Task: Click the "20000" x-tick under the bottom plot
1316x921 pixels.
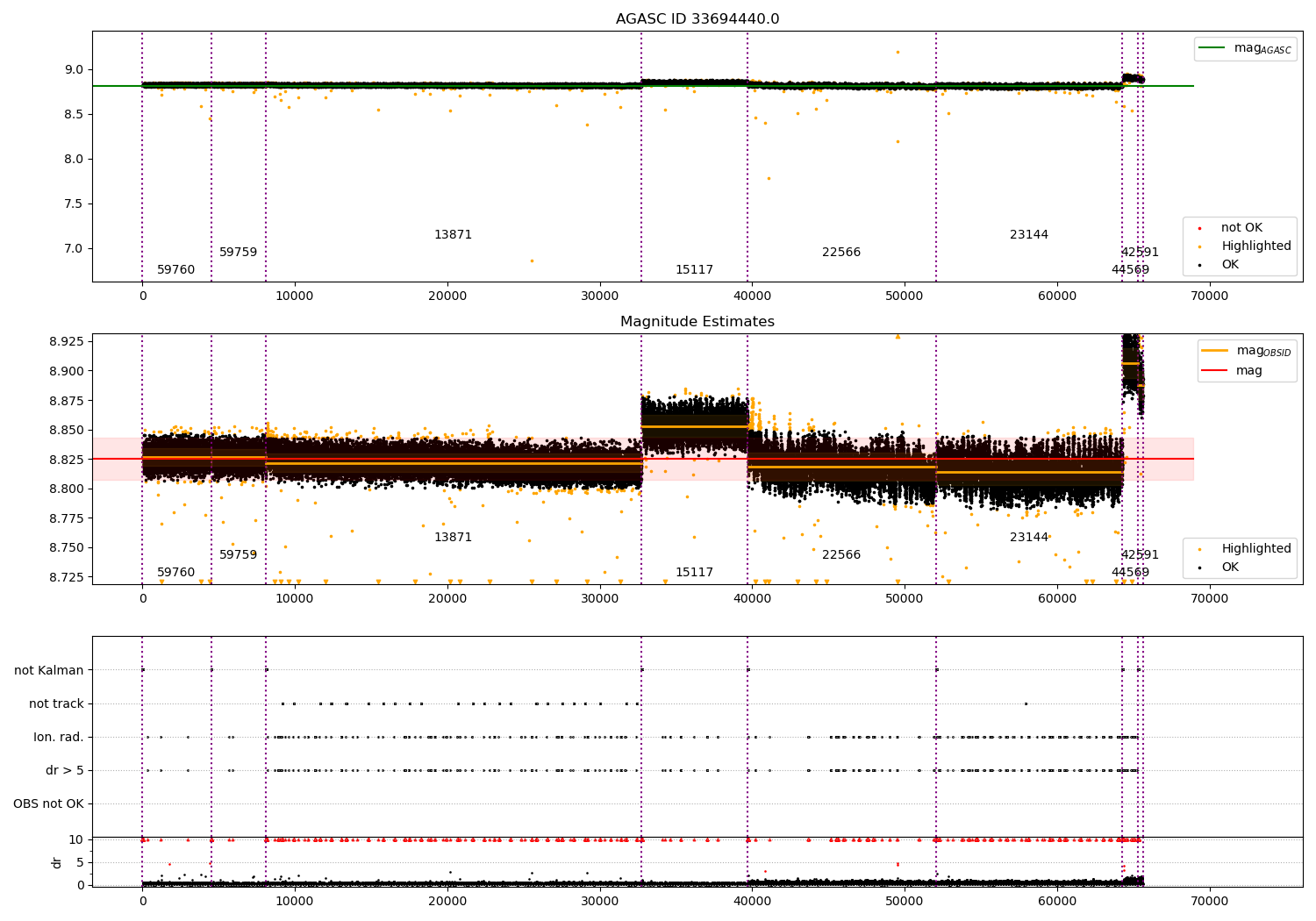Action: [447, 902]
